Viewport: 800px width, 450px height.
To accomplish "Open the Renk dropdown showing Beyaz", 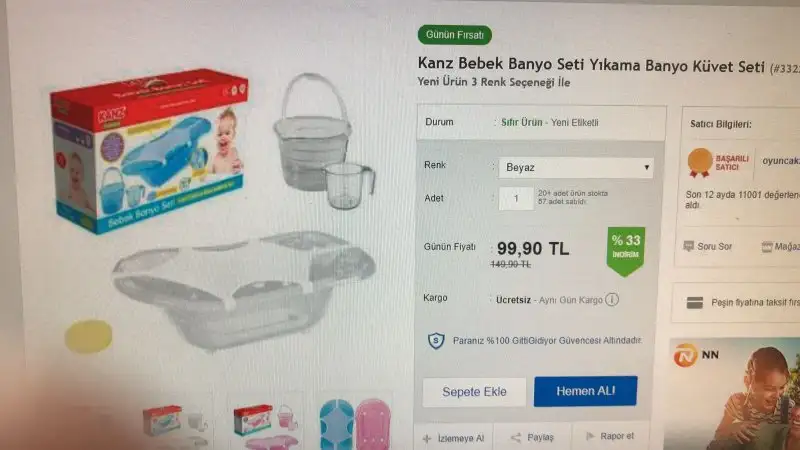I will pyautogui.click(x=577, y=167).
